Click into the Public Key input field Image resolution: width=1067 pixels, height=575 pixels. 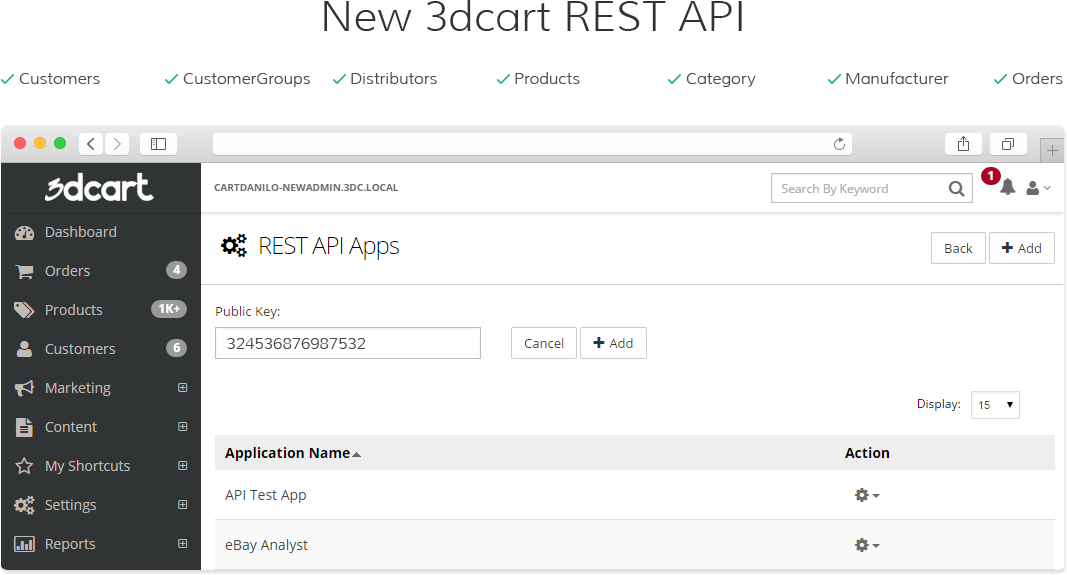[347, 343]
